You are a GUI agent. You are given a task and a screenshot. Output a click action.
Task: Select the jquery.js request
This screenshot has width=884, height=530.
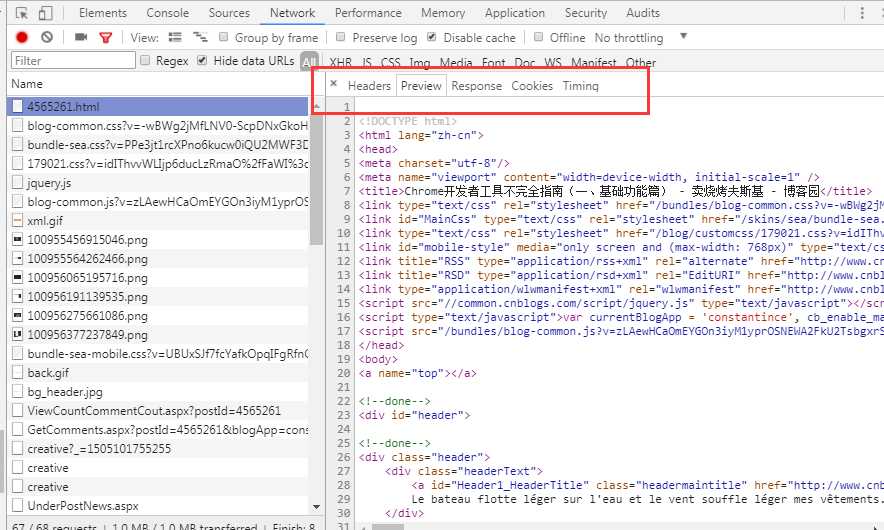tap(157, 183)
